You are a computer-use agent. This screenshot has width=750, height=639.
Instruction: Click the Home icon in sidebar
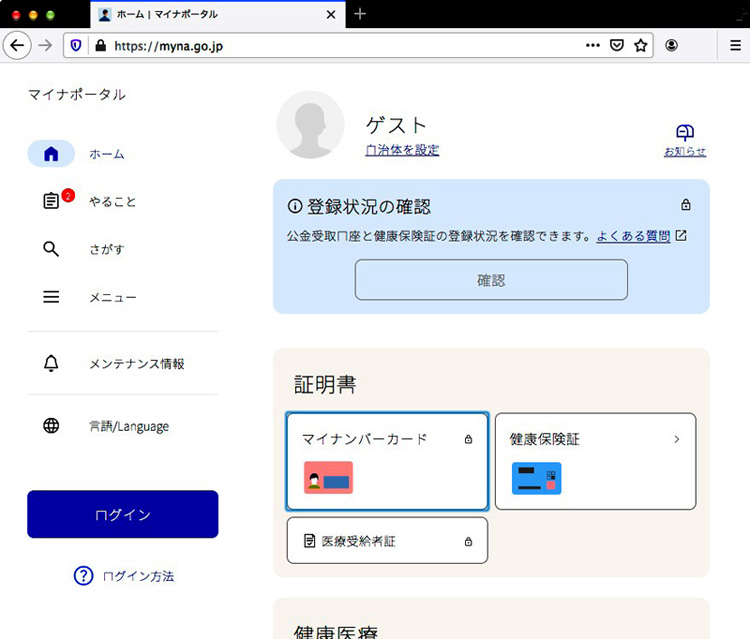pos(51,154)
